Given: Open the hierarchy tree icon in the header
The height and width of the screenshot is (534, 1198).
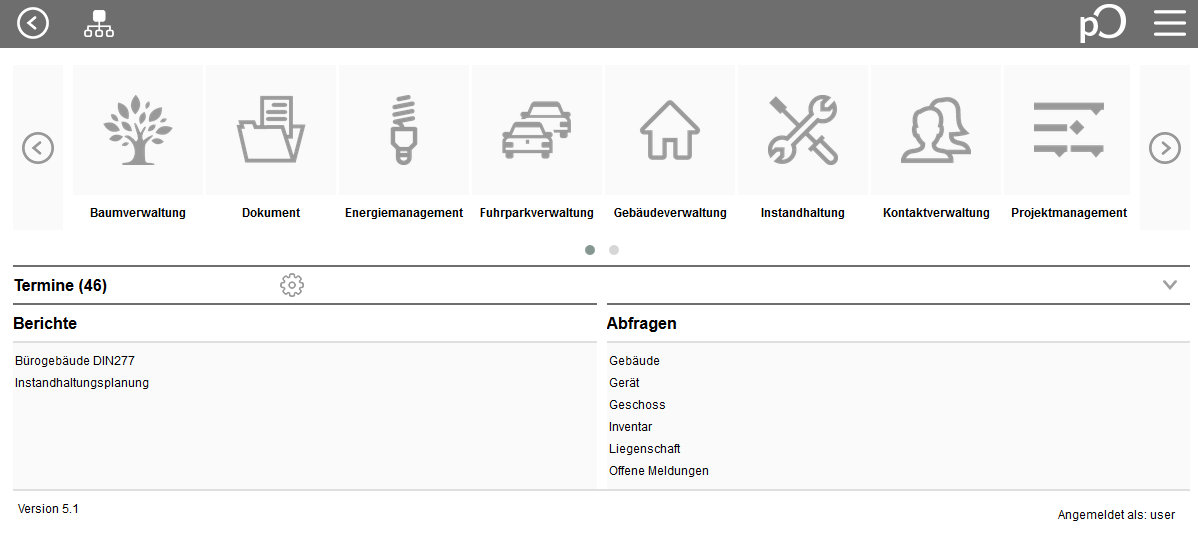Looking at the screenshot, I should 99,24.
